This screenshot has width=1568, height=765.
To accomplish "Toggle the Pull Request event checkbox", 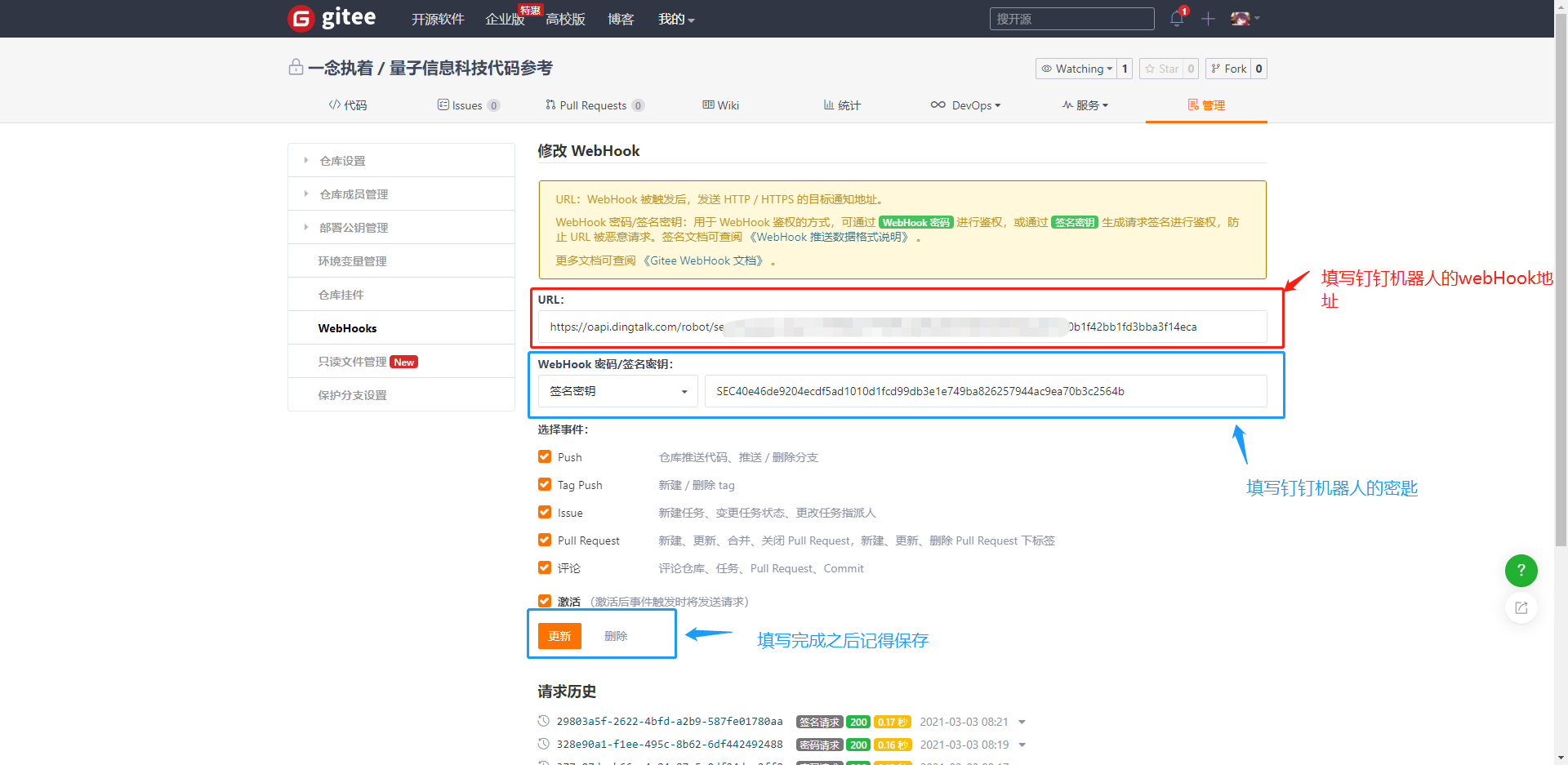I will 545,540.
